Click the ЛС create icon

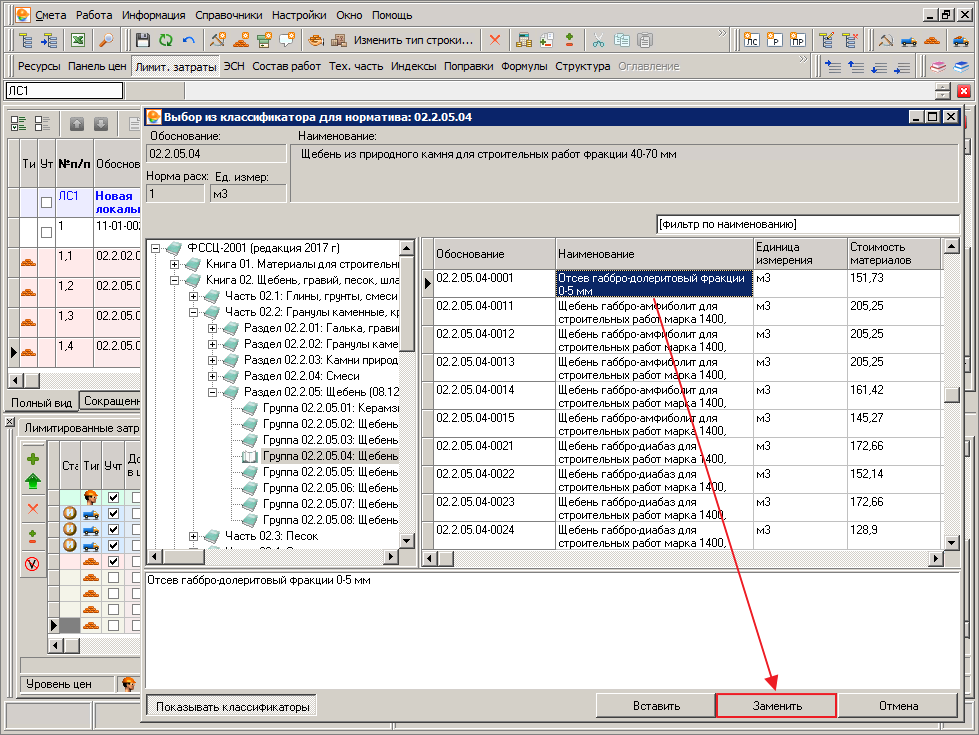752,41
